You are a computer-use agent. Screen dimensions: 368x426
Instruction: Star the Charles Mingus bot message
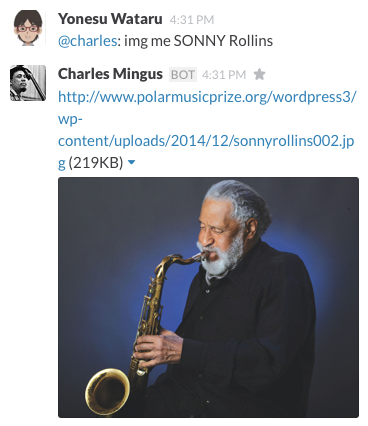tap(259, 74)
